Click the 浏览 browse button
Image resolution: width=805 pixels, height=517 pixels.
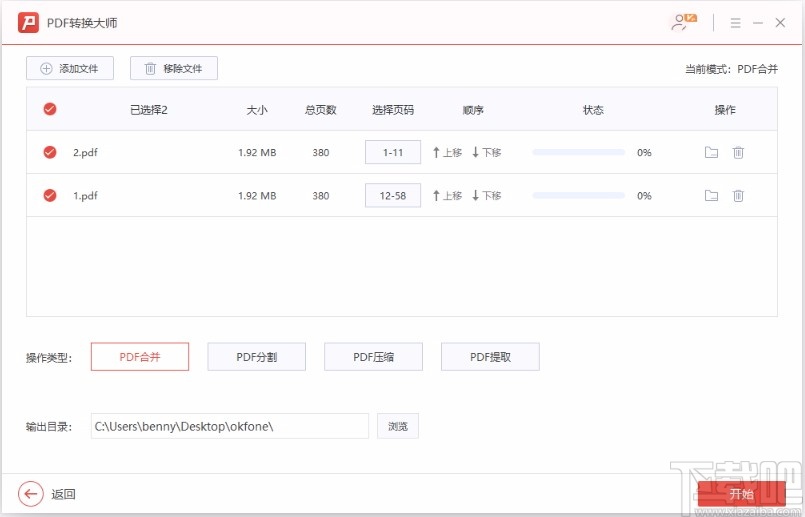click(398, 426)
